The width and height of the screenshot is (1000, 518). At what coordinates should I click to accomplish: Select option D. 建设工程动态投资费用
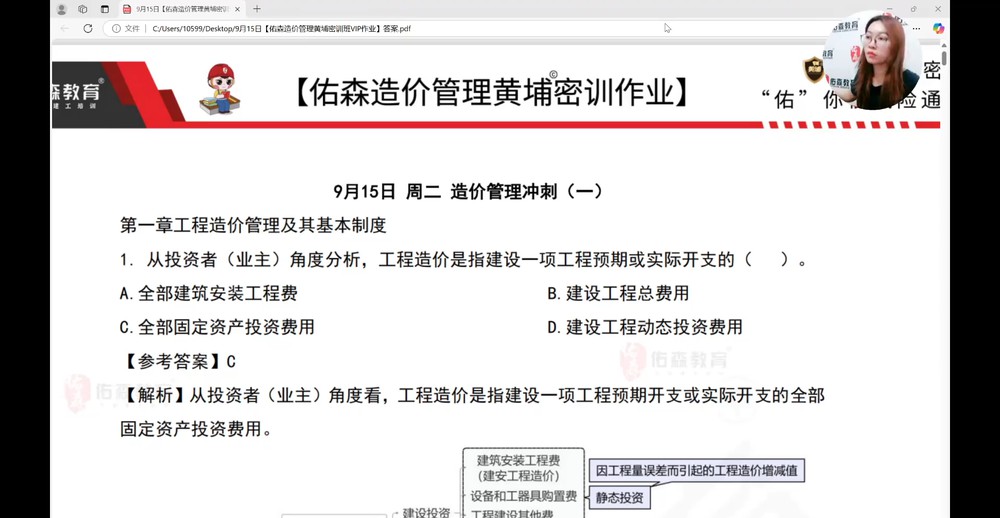pyautogui.click(x=645, y=327)
